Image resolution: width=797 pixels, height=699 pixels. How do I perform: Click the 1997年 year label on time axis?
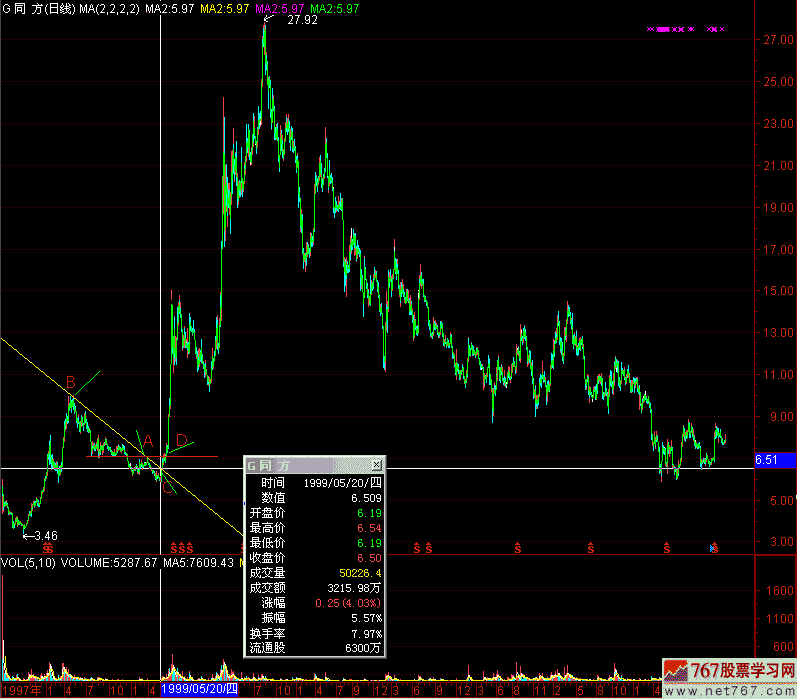pyautogui.click(x=21, y=690)
